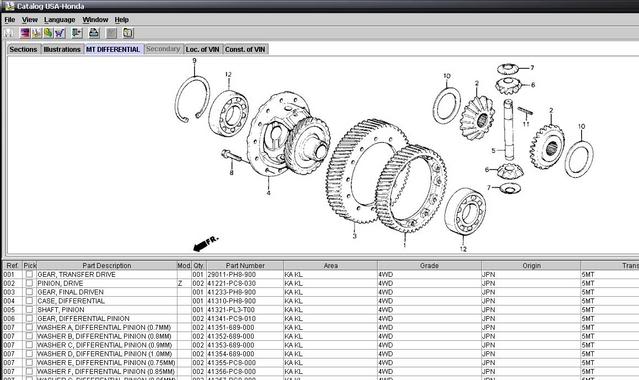Click the green chain-link toolbar icon
Image resolution: width=639 pixels, height=380 pixels.
coord(48,33)
